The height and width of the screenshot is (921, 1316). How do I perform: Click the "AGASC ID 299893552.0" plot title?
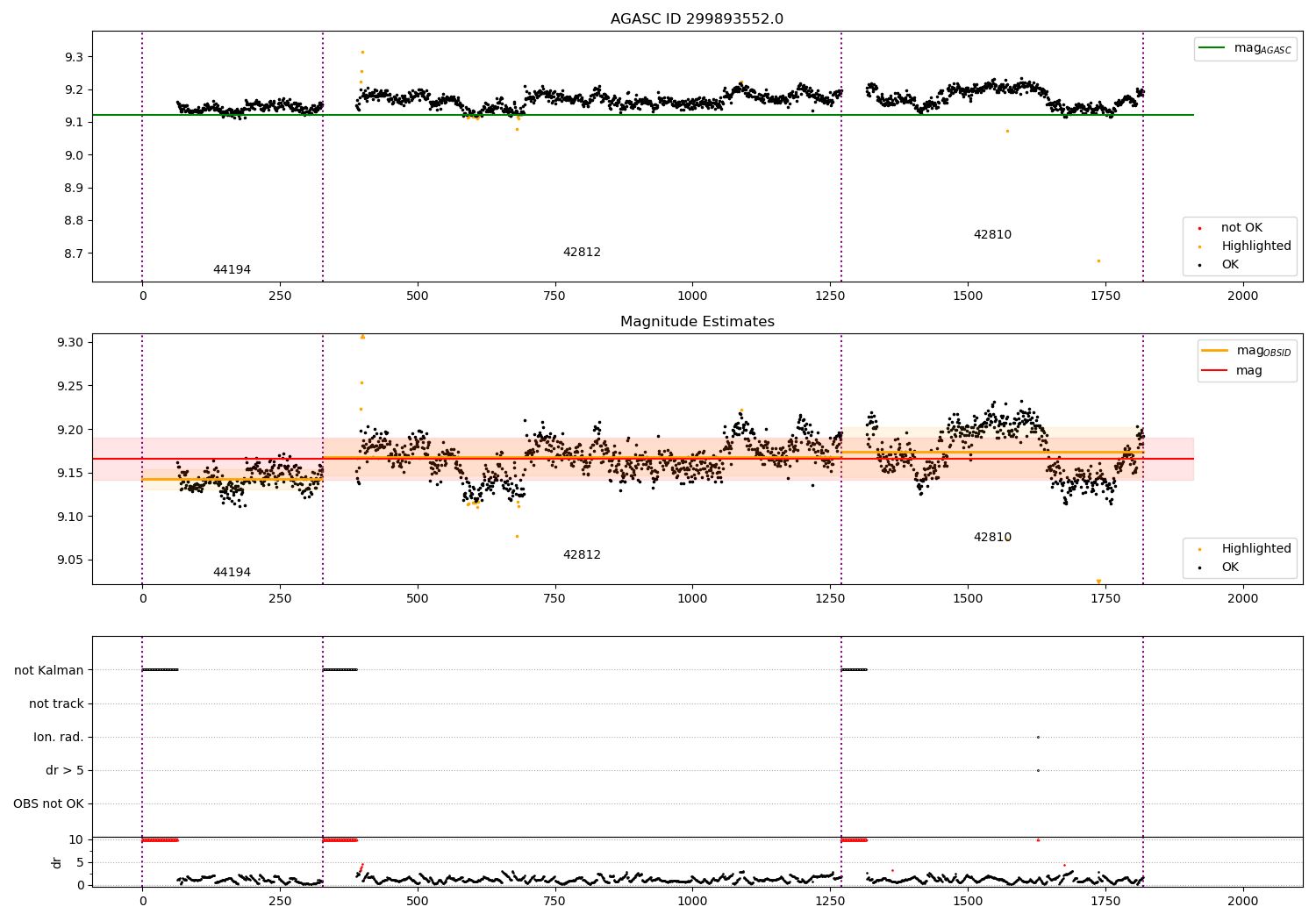tap(697, 19)
